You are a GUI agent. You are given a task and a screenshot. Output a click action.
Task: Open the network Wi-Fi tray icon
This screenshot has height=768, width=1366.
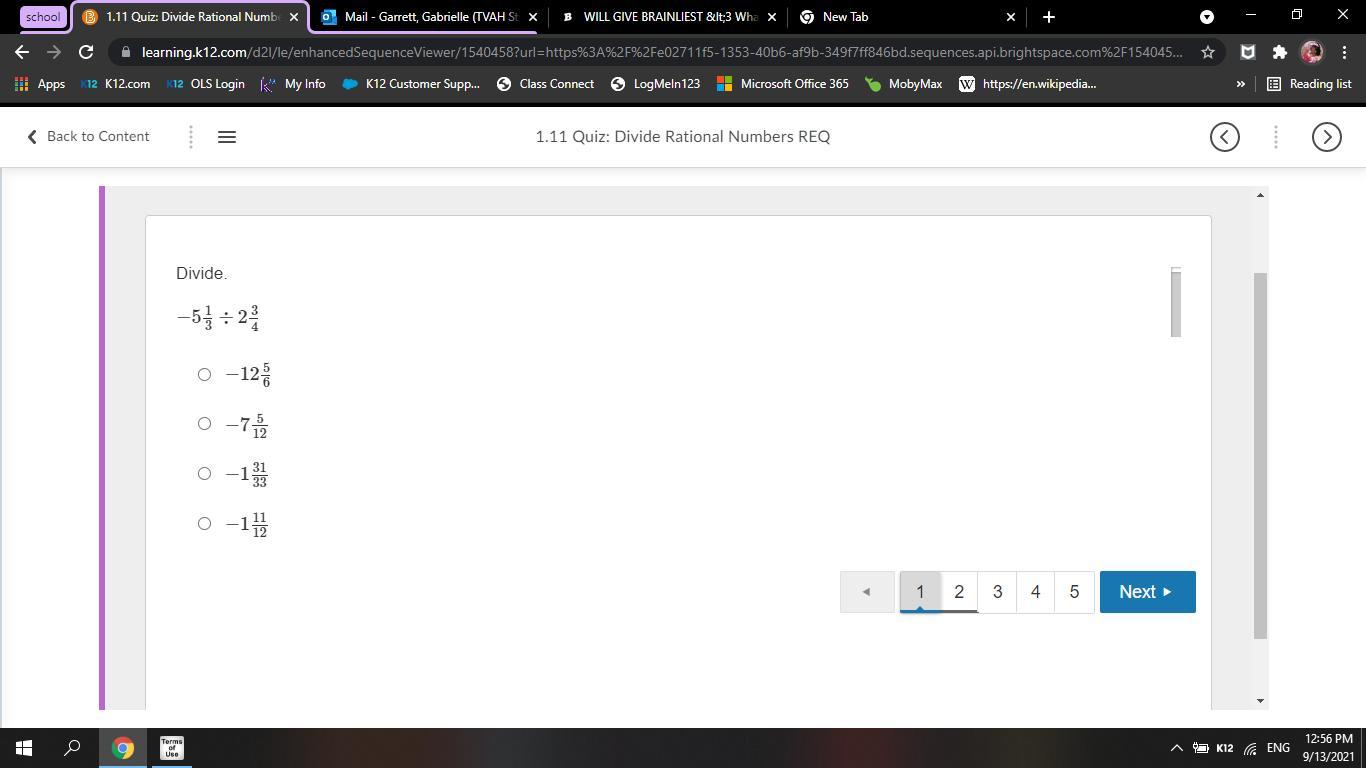click(x=1250, y=748)
